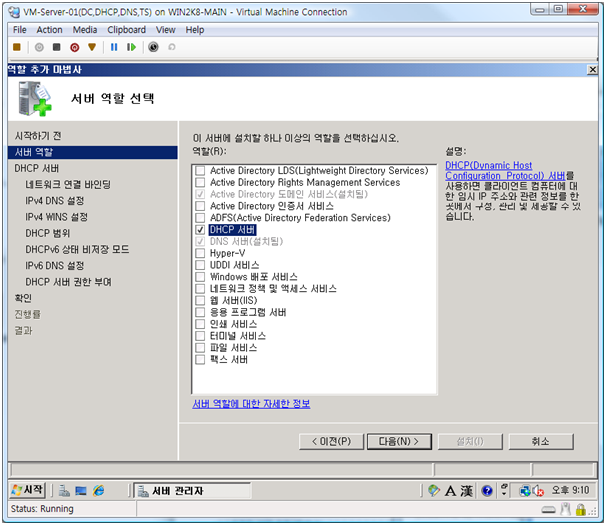Click the orange Save state triangle icon
Viewport: 606px width, 525px height.
coord(92,47)
